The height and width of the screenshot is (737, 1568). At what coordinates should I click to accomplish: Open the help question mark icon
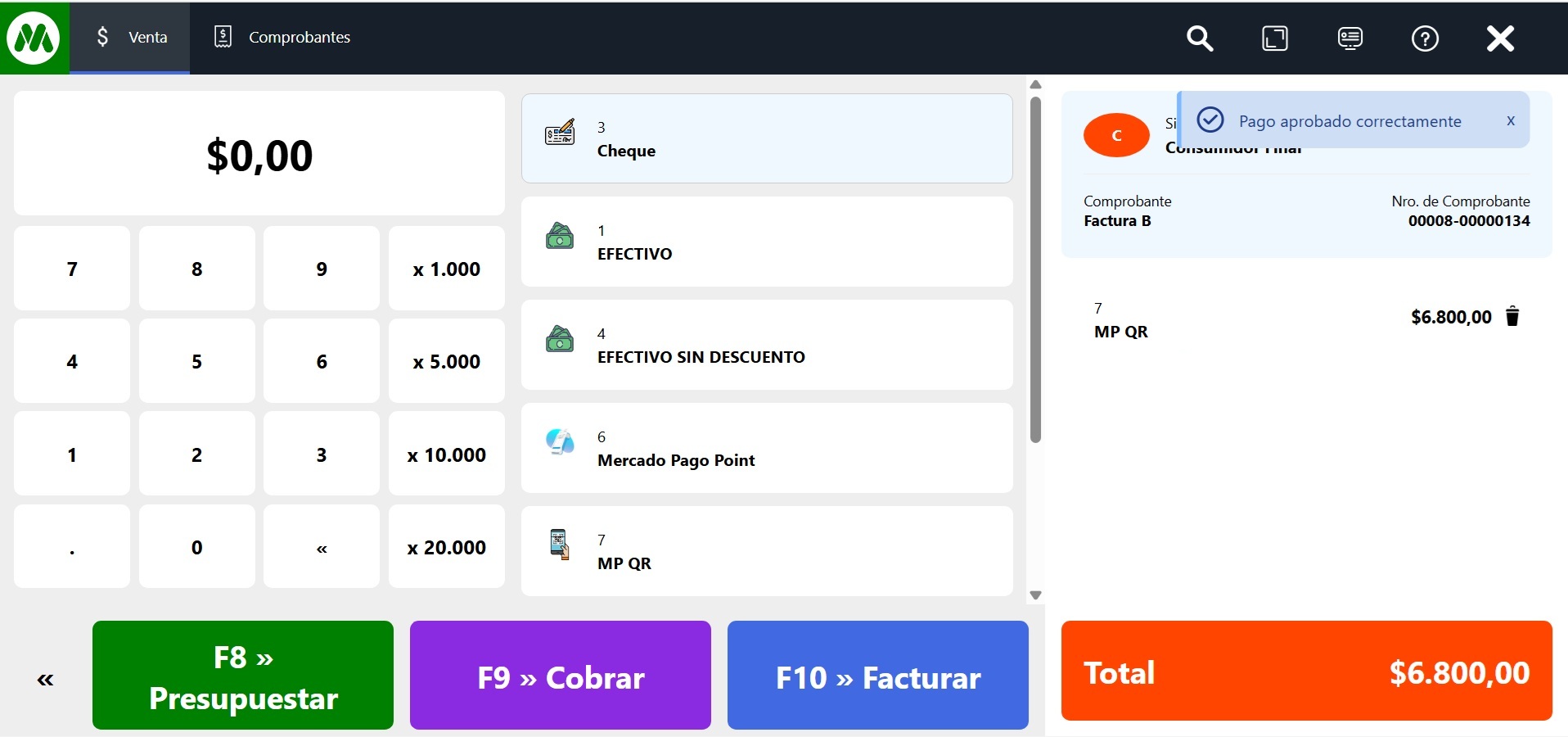[x=1425, y=38]
